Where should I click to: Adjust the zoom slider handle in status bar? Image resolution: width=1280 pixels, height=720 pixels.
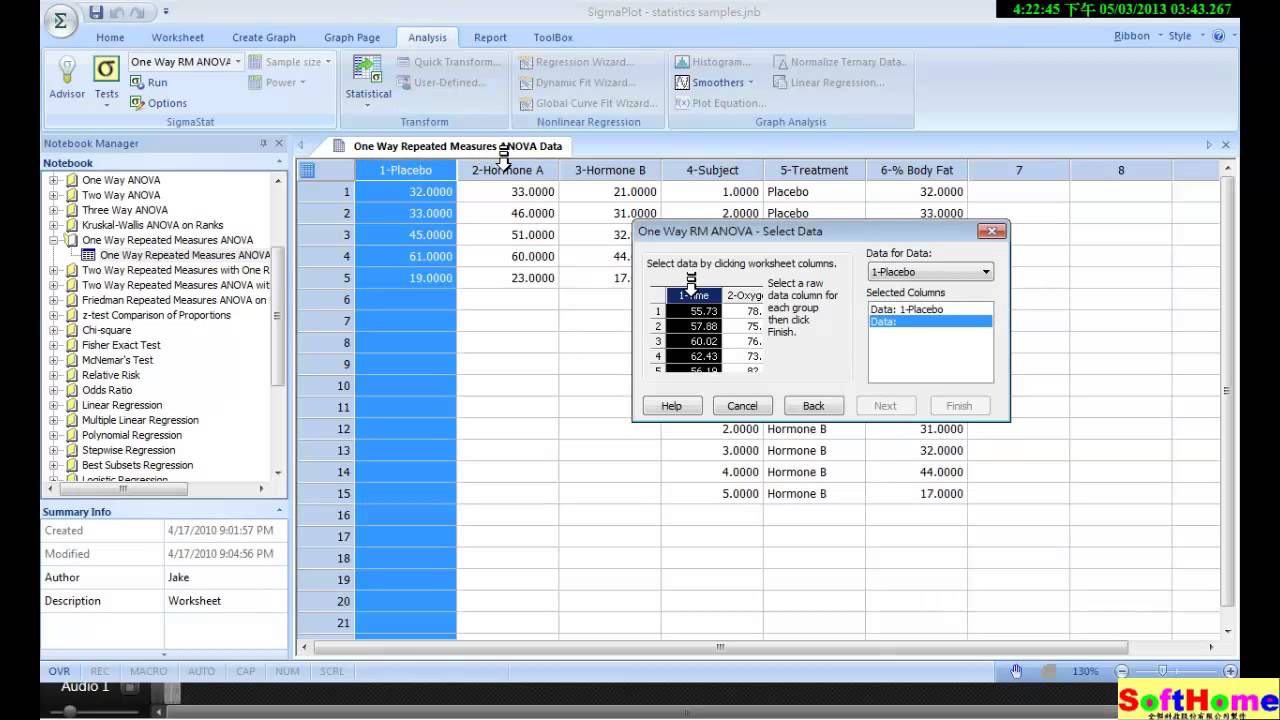[1162, 672]
